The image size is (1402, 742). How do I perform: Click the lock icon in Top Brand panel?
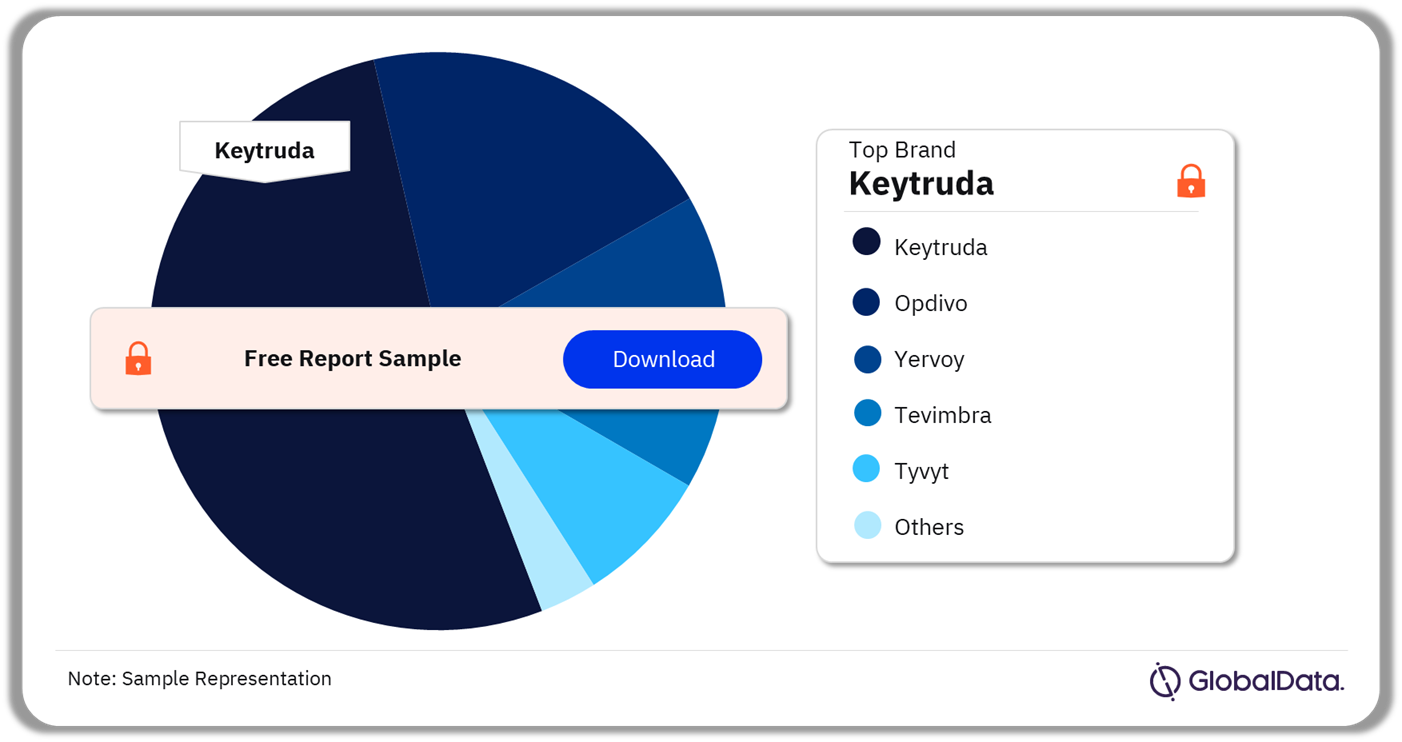coord(1190,181)
